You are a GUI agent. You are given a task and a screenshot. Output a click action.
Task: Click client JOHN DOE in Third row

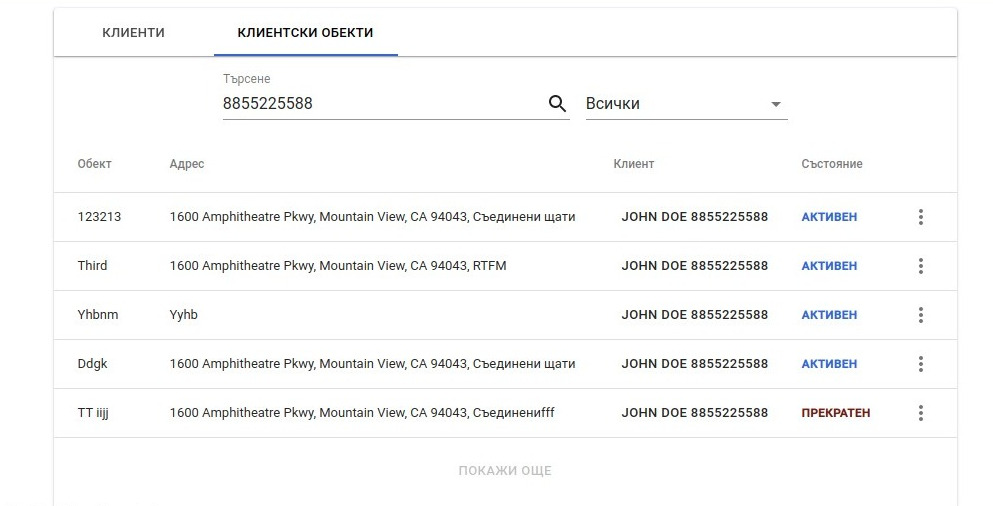(x=695, y=266)
